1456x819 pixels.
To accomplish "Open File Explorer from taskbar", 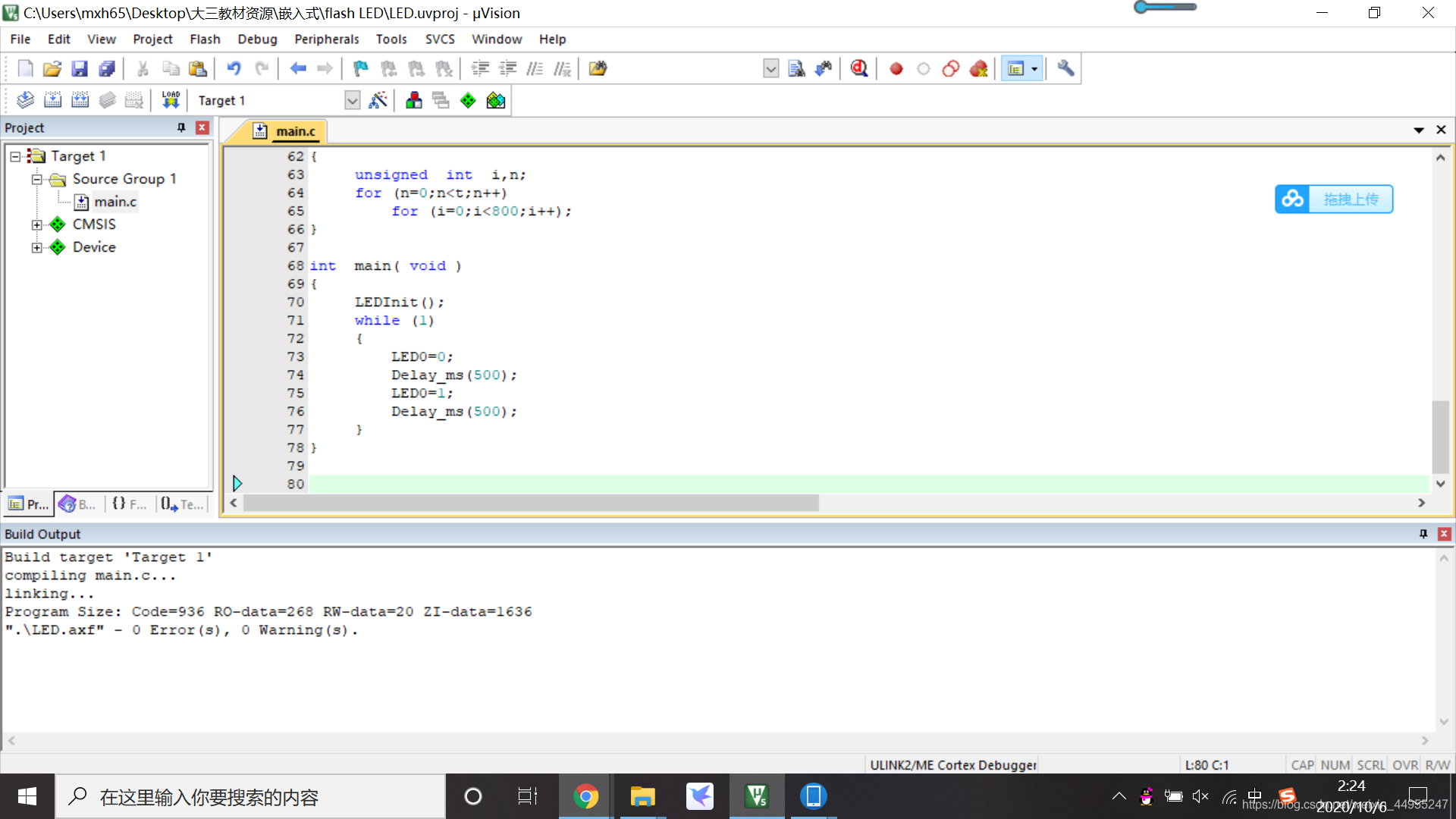I will coord(642,796).
